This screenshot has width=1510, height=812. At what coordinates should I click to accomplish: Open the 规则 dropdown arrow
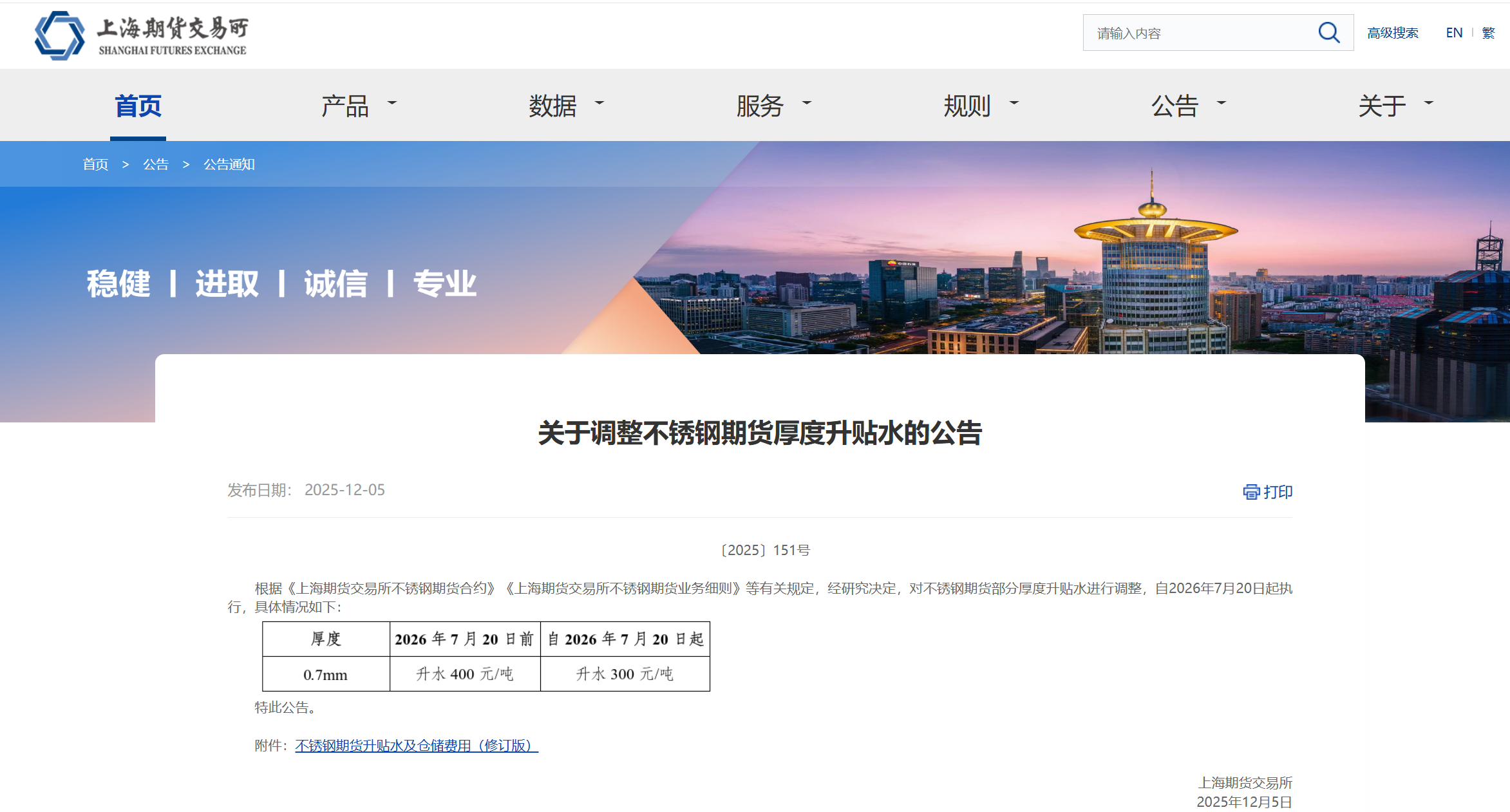(1014, 103)
